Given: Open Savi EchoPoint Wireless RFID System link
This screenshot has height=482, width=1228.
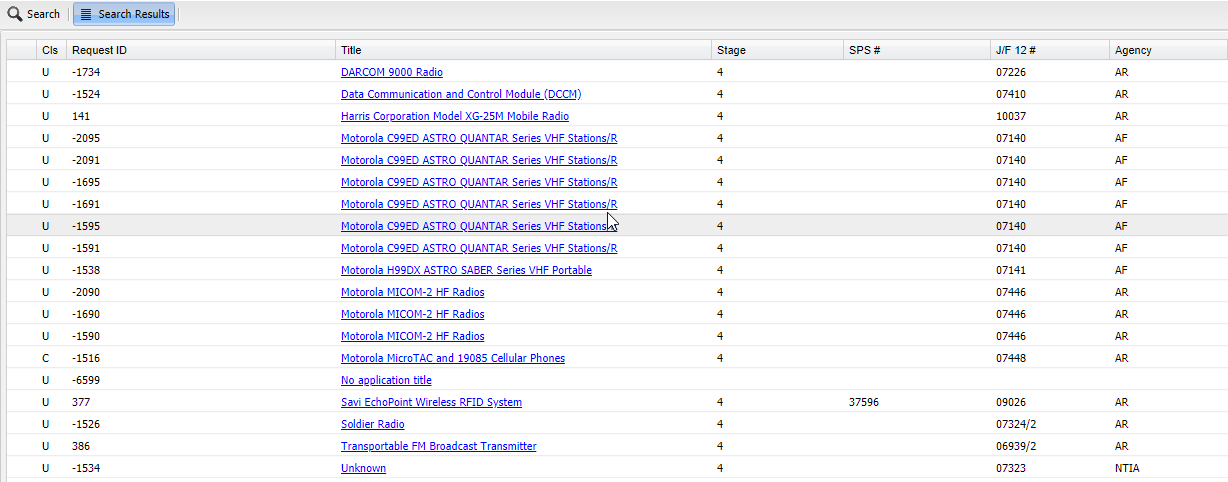Looking at the screenshot, I should pyautogui.click(x=431, y=402).
